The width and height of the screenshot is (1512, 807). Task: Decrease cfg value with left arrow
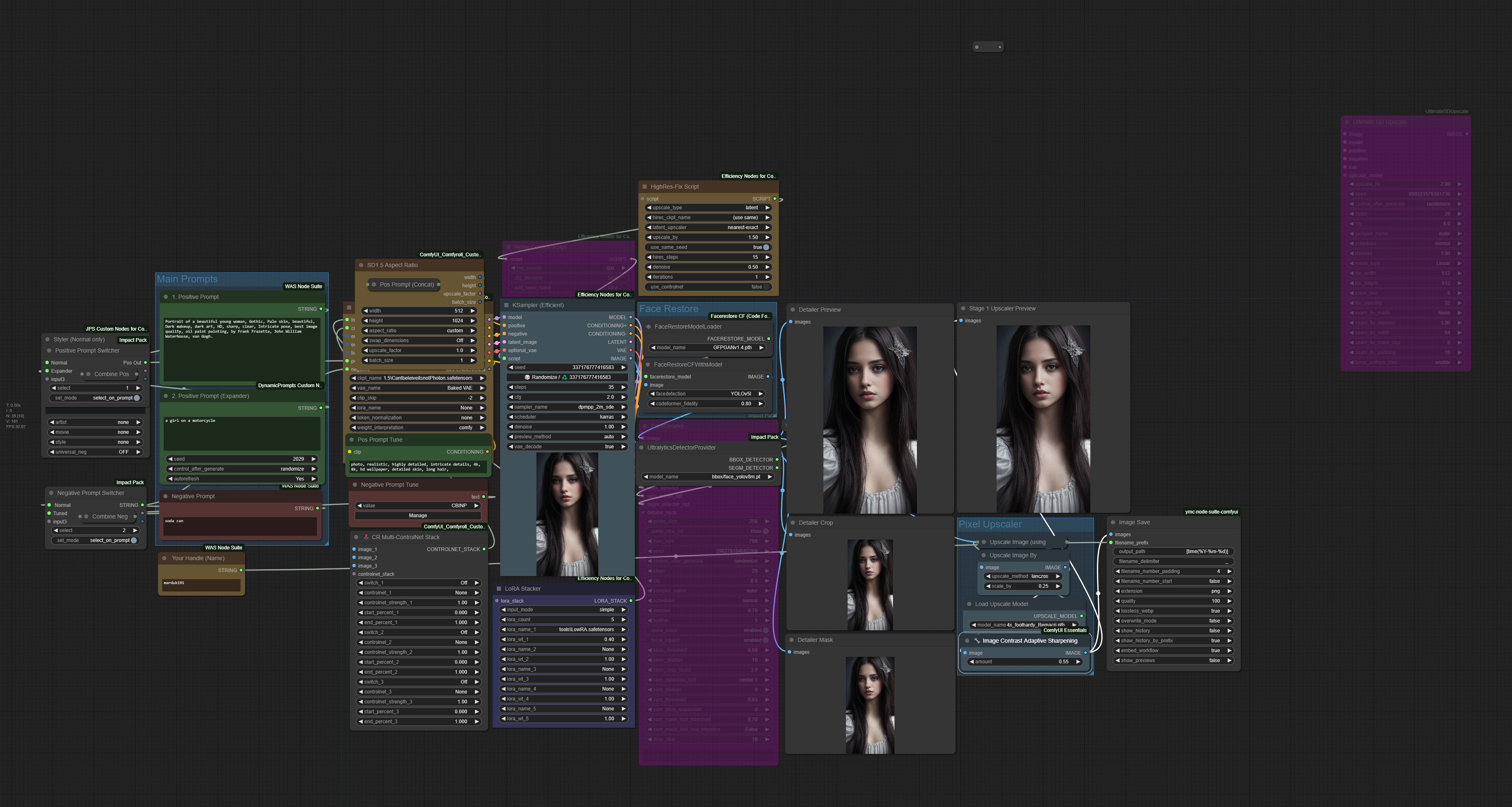510,397
